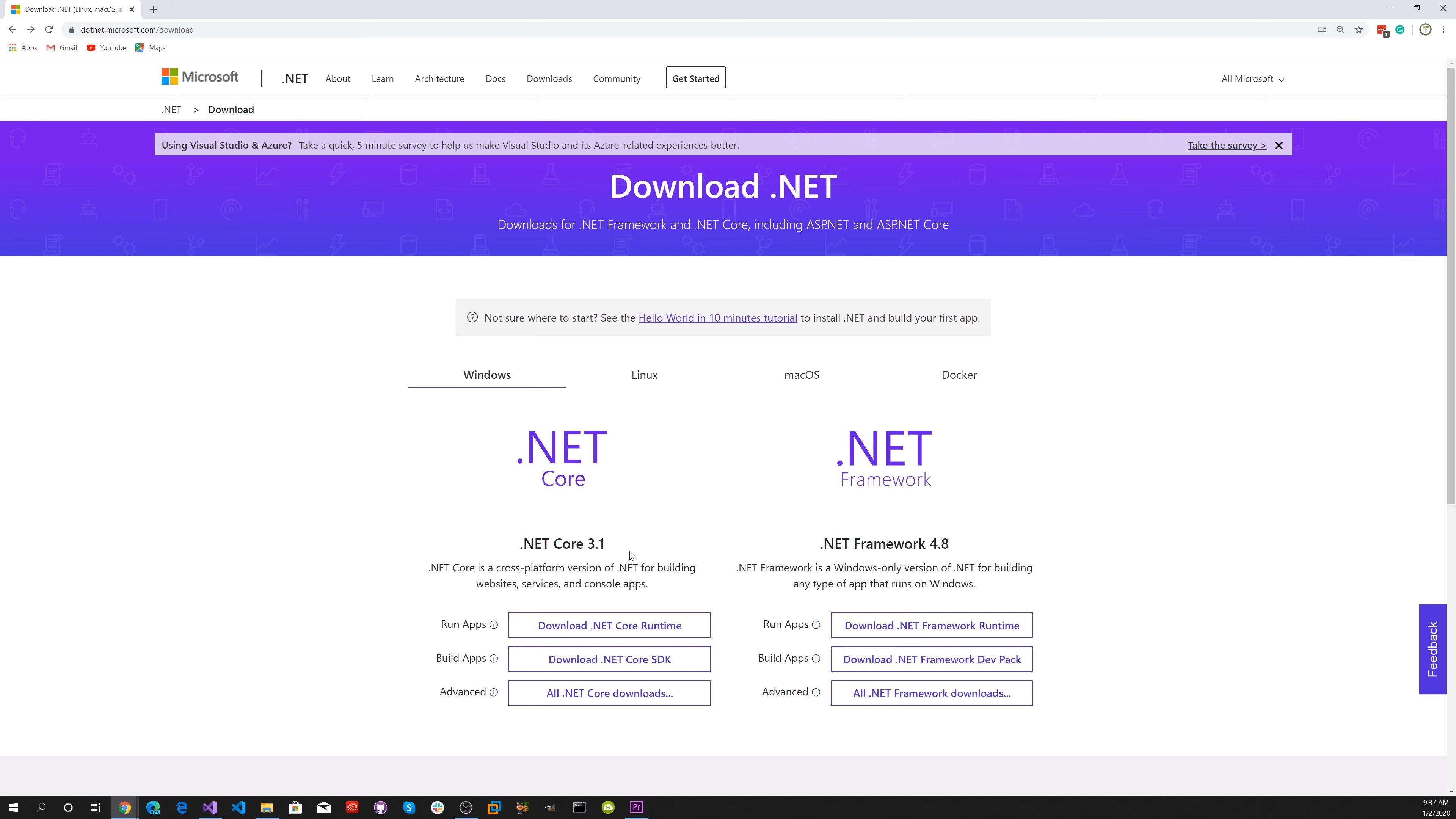Screen dimensions: 1456x819
Task: Open File Explorer from taskbar
Action: pyautogui.click(x=267, y=807)
